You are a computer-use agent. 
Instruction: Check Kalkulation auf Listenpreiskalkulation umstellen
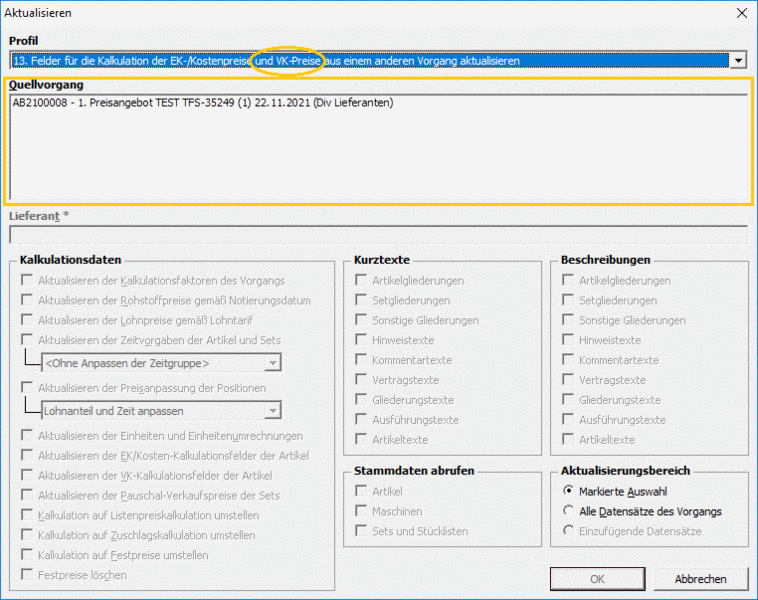pos(27,515)
